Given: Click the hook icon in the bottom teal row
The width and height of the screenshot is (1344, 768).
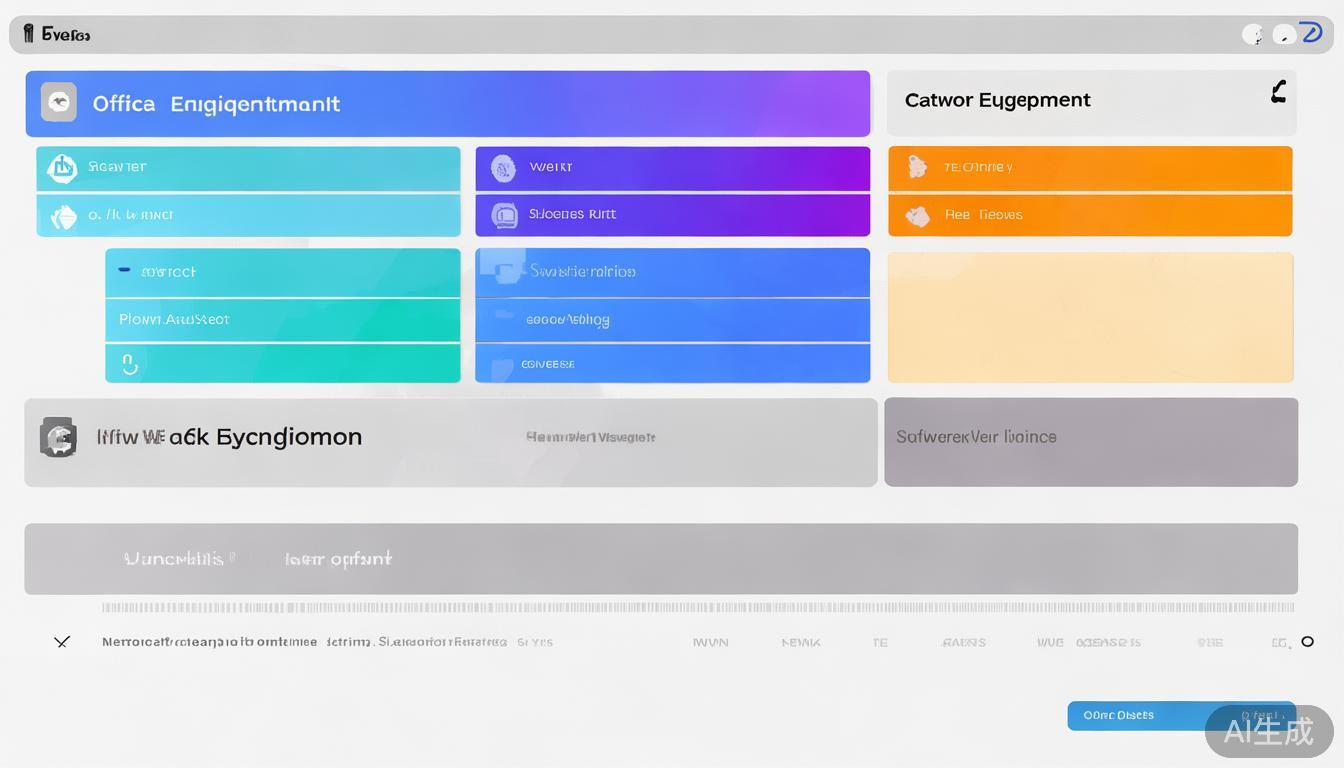Looking at the screenshot, I should [129, 364].
